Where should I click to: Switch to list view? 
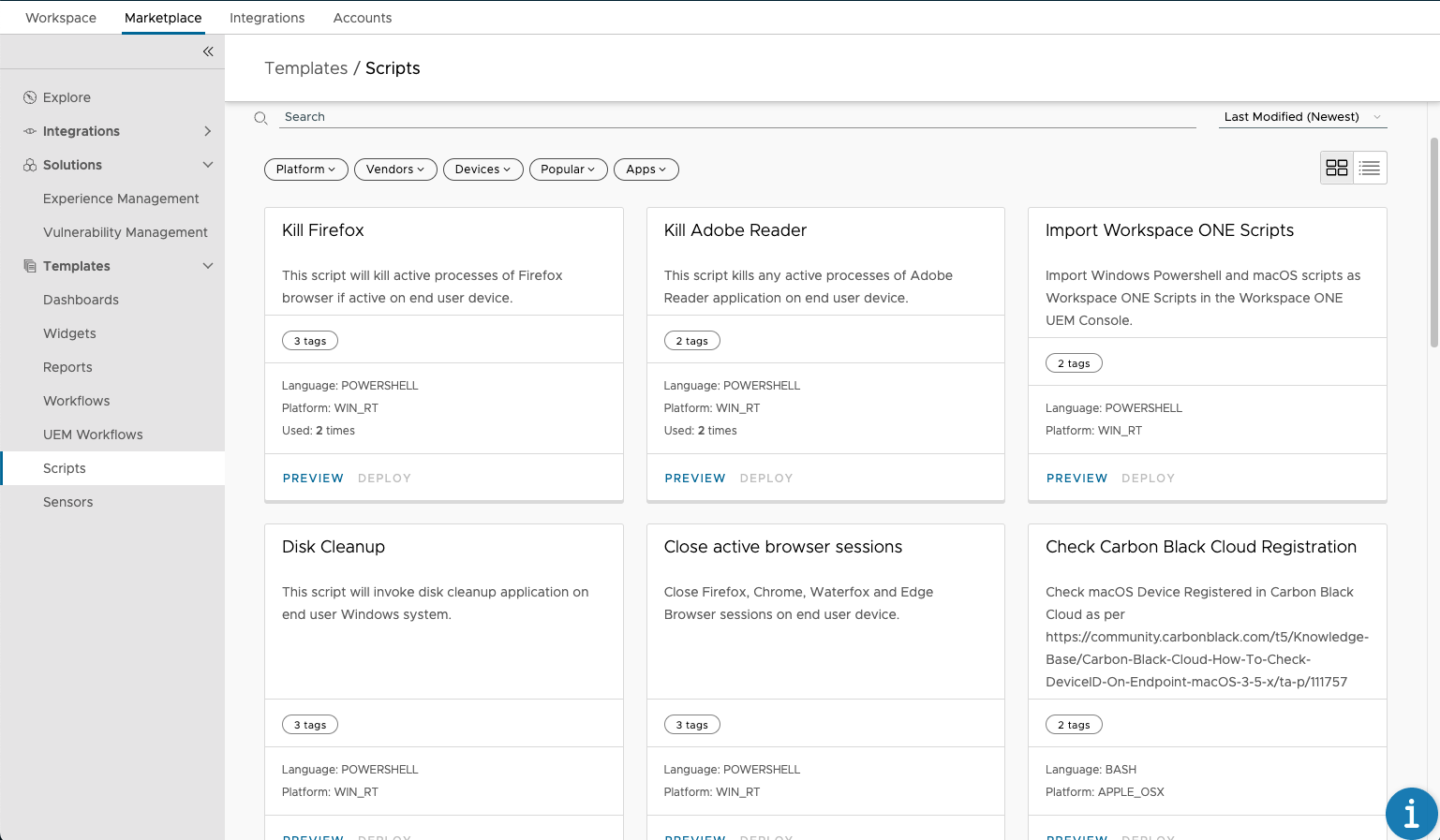coord(1370,168)
